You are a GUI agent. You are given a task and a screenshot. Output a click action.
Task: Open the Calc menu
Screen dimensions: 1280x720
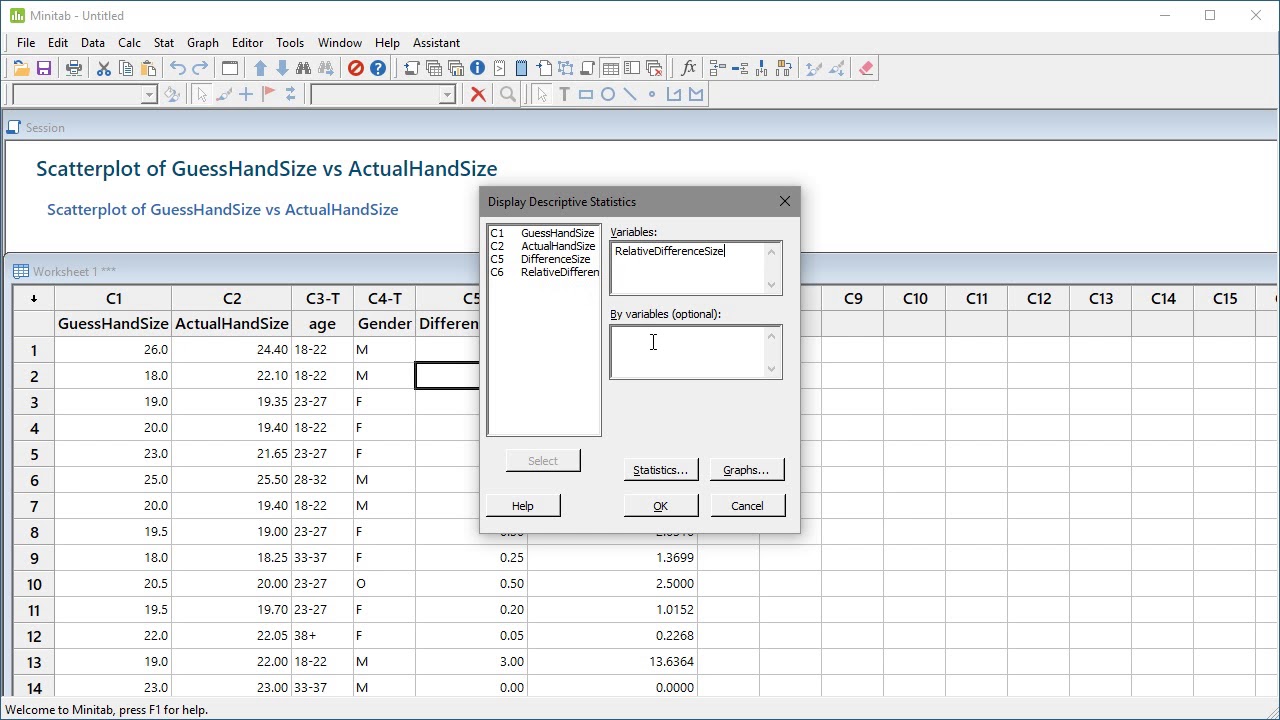pyautogui.click(x=129, y=43)
